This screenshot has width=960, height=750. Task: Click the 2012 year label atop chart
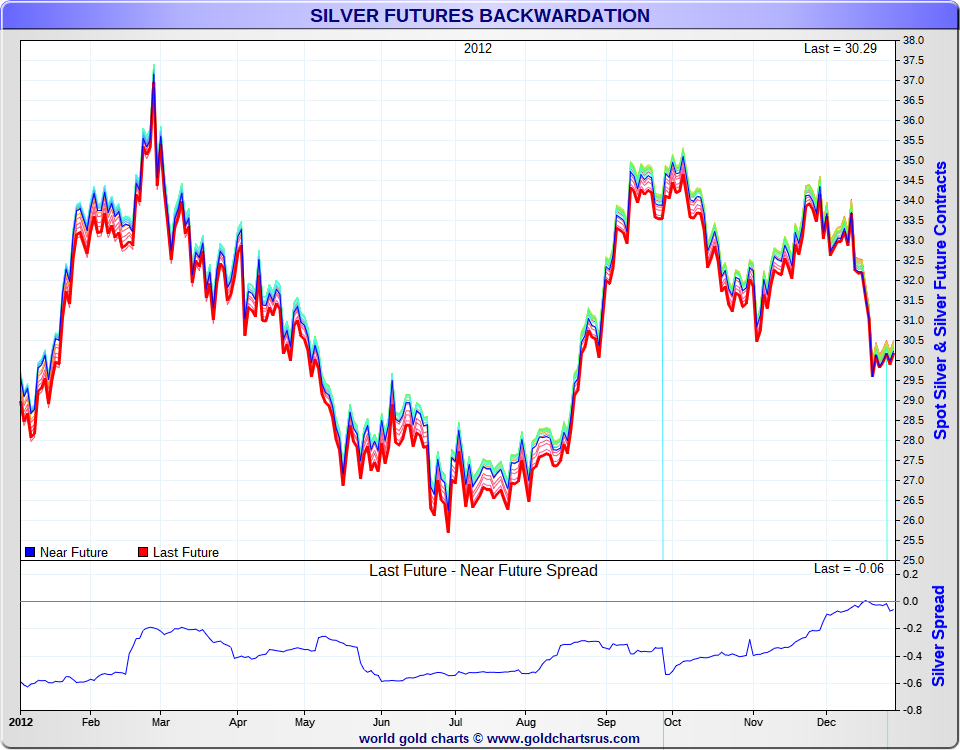(478, 48)
